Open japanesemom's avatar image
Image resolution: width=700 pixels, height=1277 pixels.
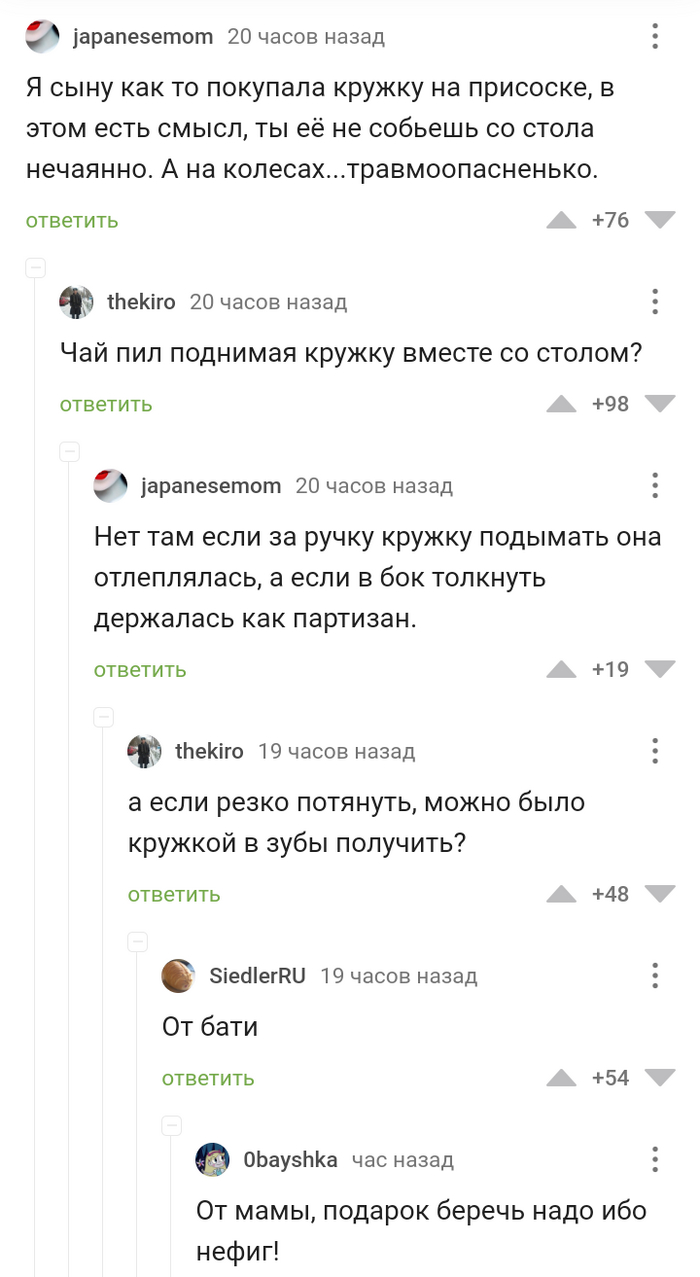tap(39, 36)
